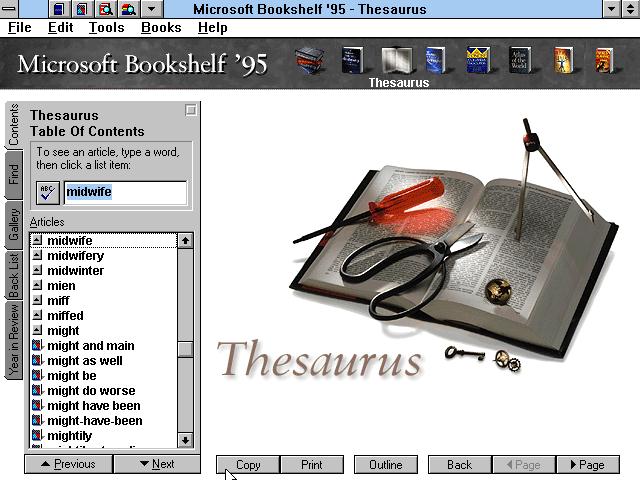Click the book icon beside might and main
The image size is (640, 480).
(37, 345)
